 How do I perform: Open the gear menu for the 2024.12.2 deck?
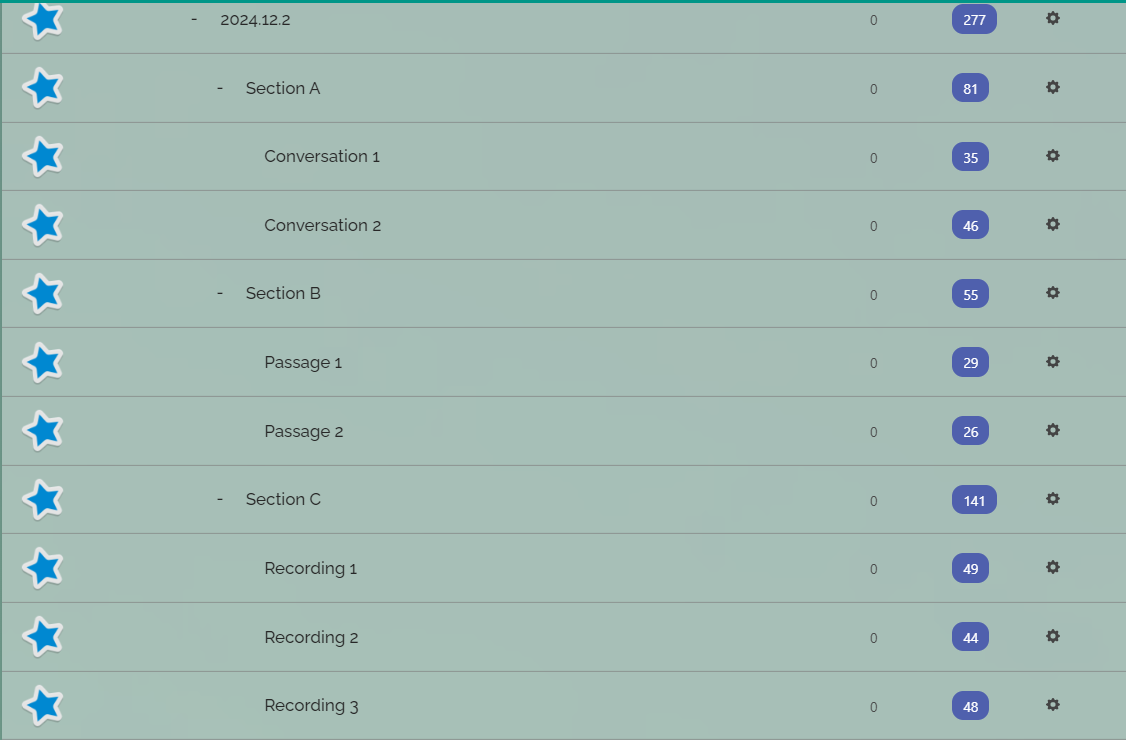click(1052, 19)
